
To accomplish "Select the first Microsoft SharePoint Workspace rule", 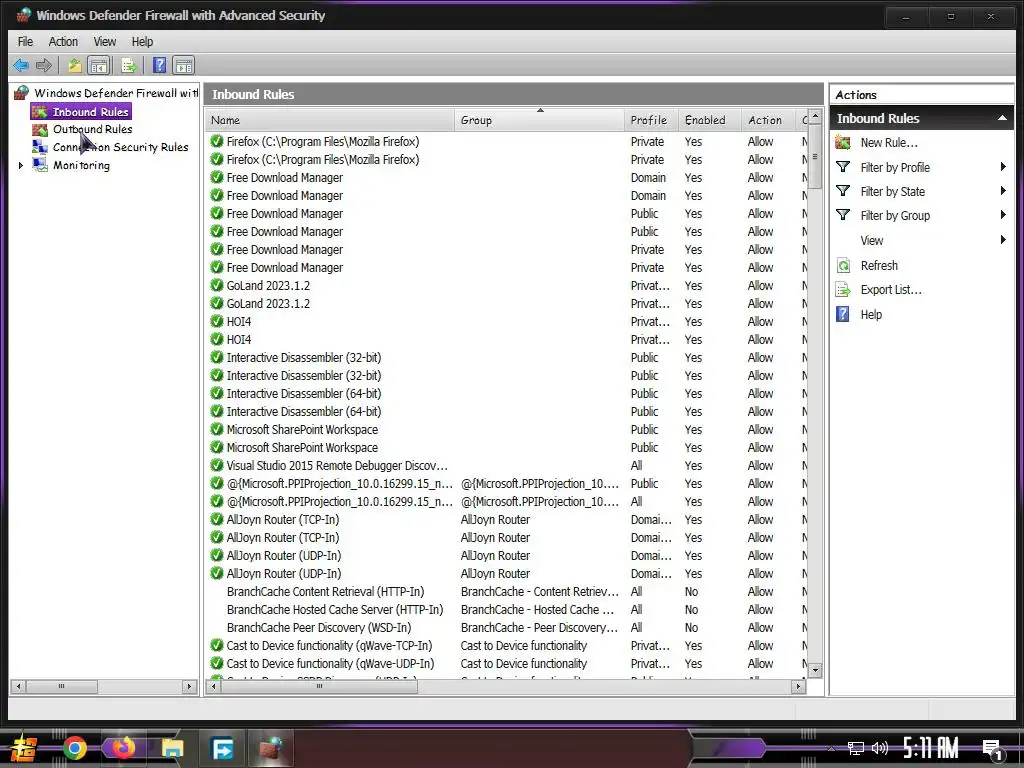I will tap(507, 430).
